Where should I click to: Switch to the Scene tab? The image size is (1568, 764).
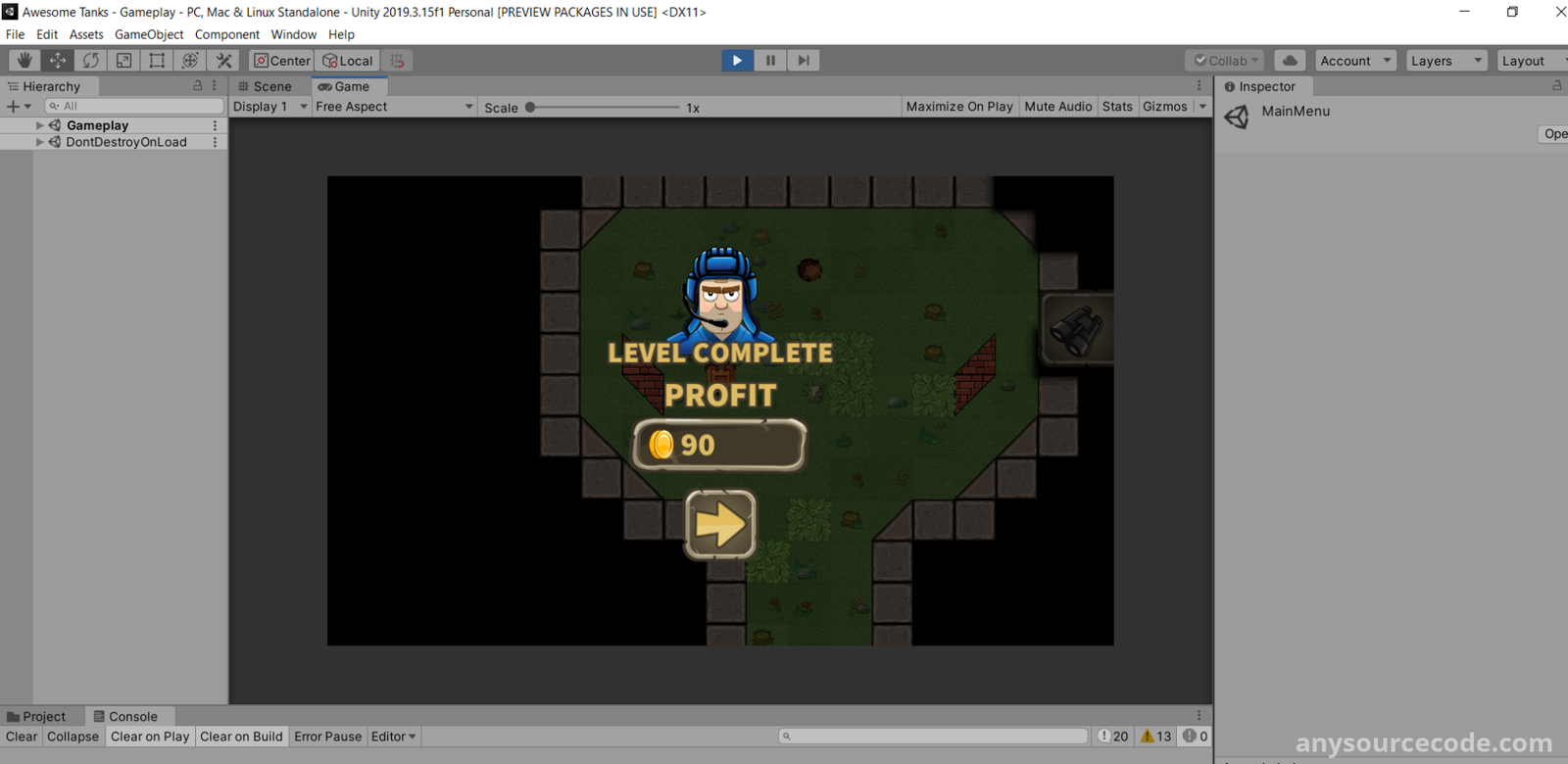pyautogui.click(x=265, y=86)
